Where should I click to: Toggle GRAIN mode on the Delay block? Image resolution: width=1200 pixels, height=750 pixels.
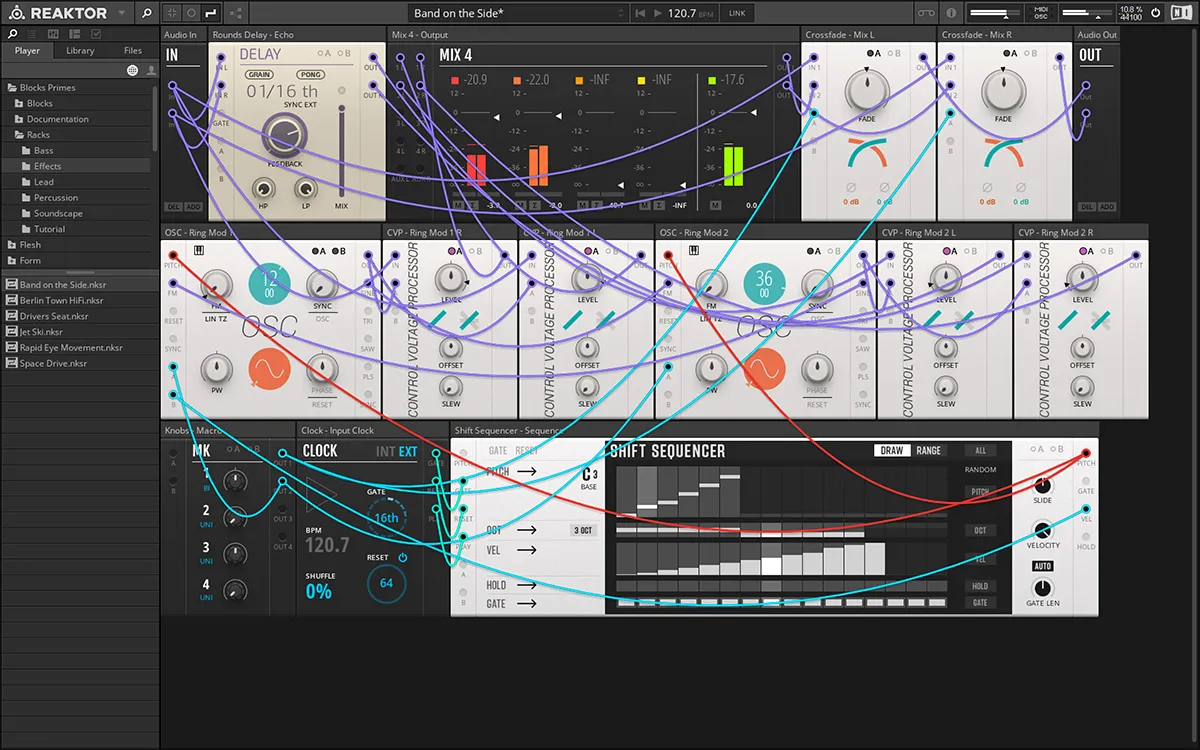pyautogui.click(x=259, y=74)
